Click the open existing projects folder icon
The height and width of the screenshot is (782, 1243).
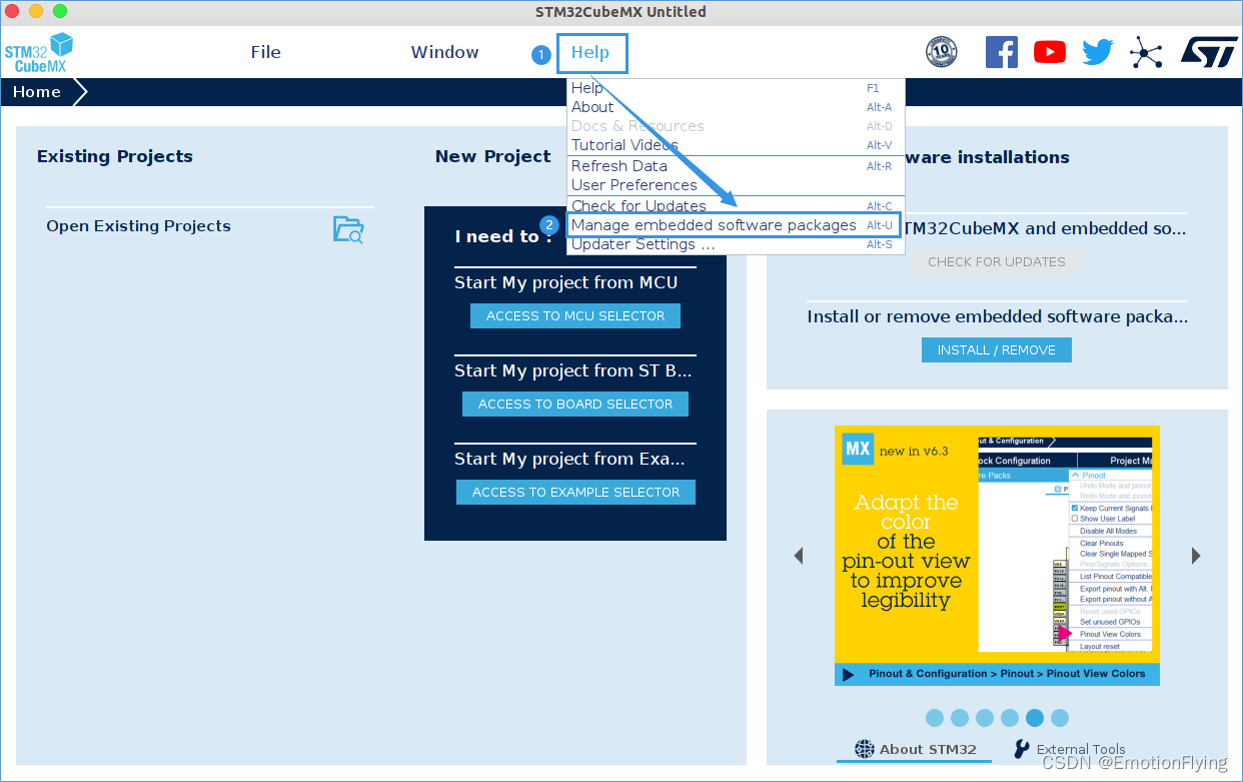(x=348, y=229)
